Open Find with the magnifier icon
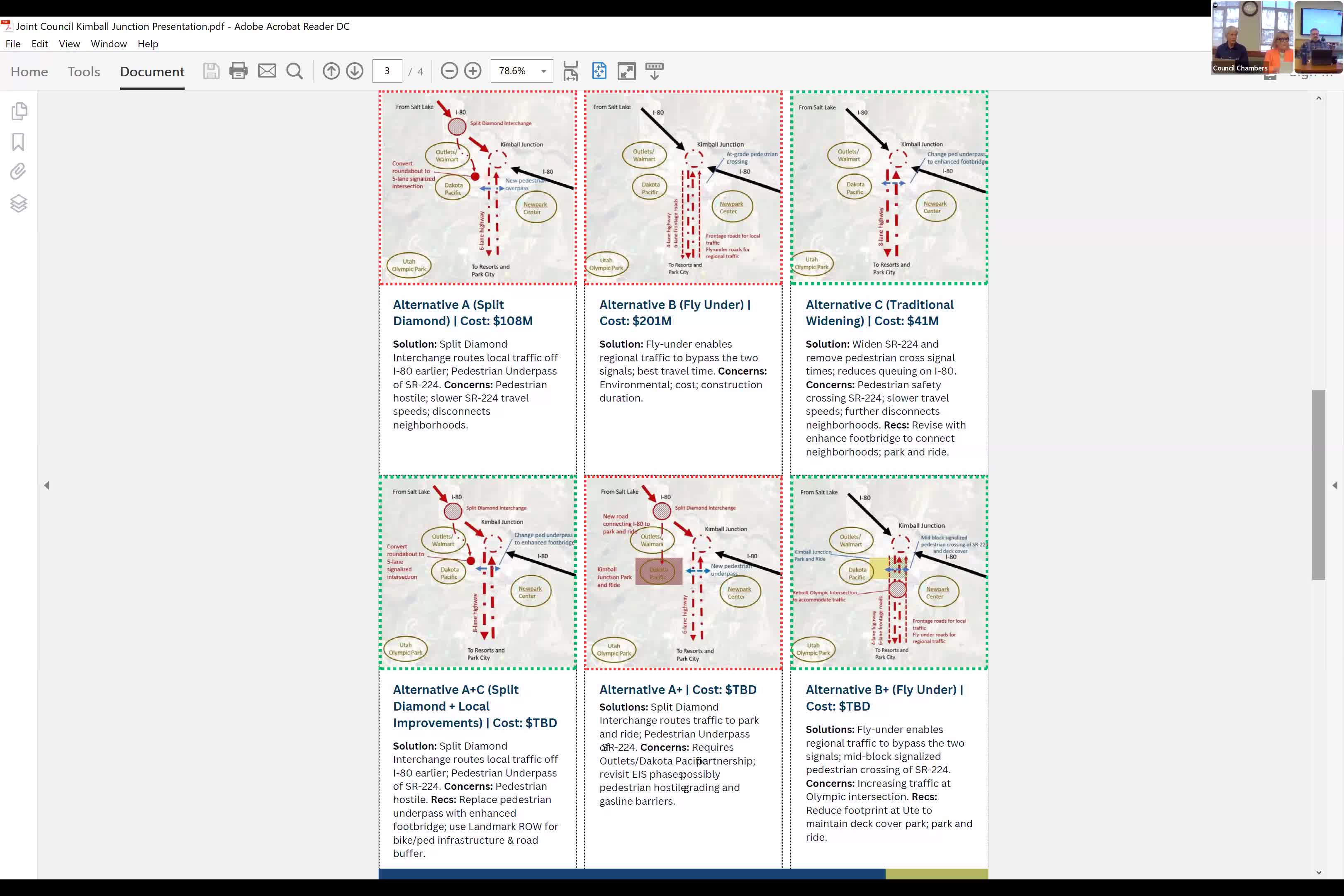 tap(295, 71)
